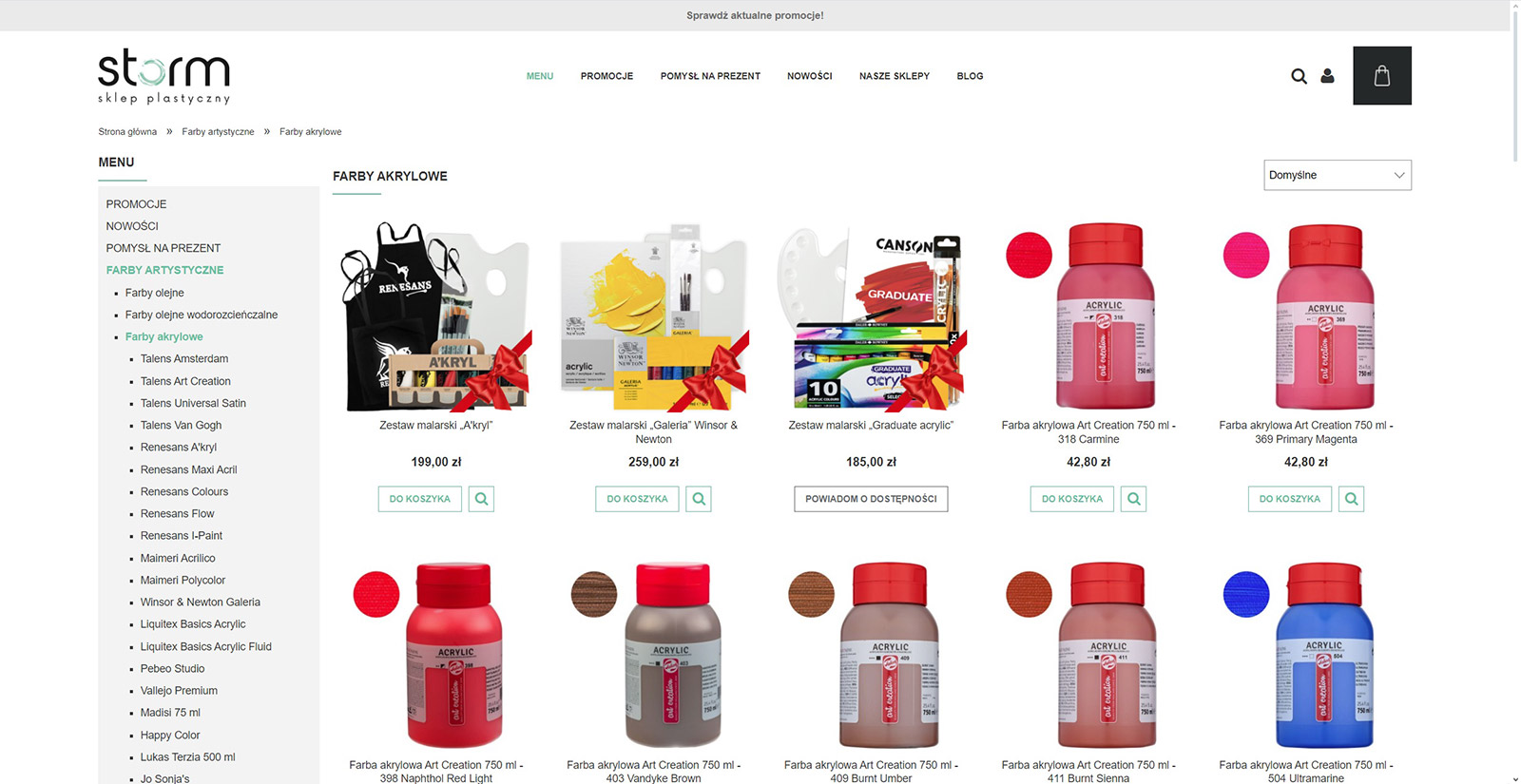Quick view the A'kryl set via magnifier icon
This screenshot has height=784, width=1521.
(482, 499)
